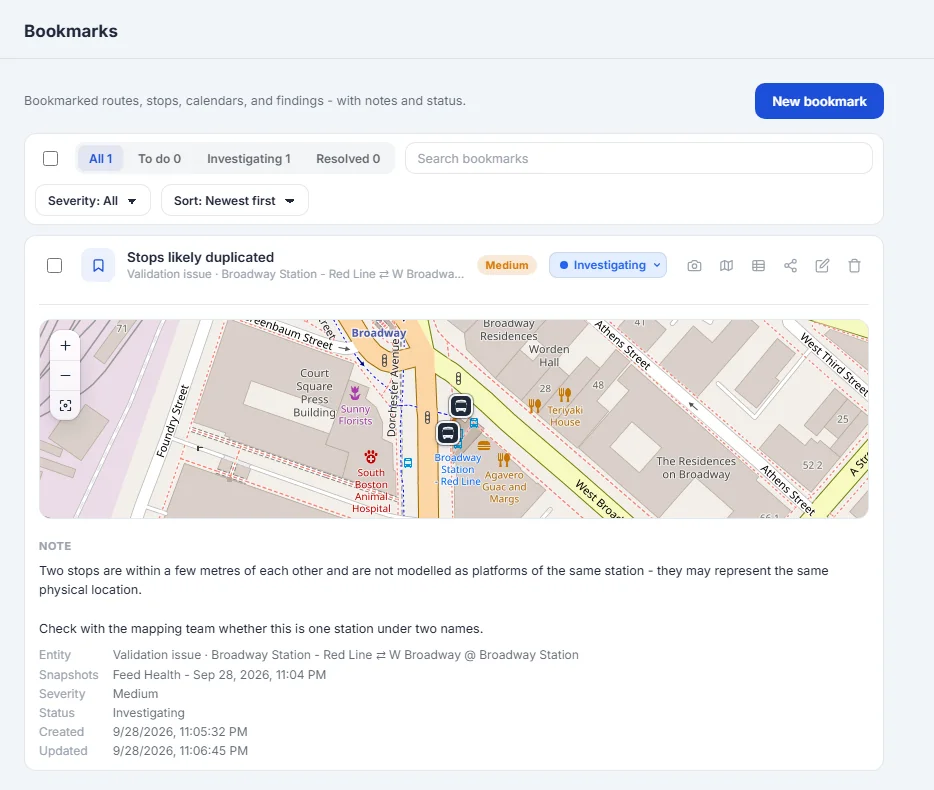Click the Bookmarks page heading
The height and width of the screenshot is (790, 934).
point(71,31)
